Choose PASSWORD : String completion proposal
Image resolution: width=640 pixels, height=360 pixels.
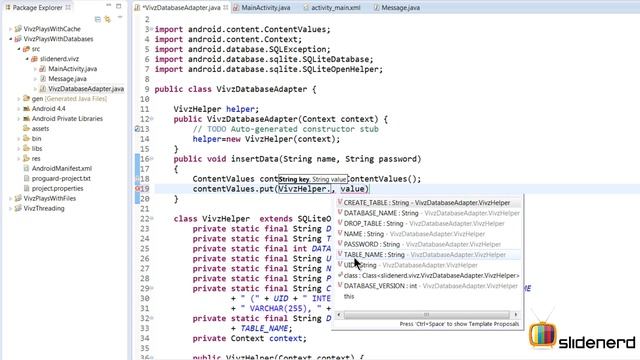tap(428, 244)
